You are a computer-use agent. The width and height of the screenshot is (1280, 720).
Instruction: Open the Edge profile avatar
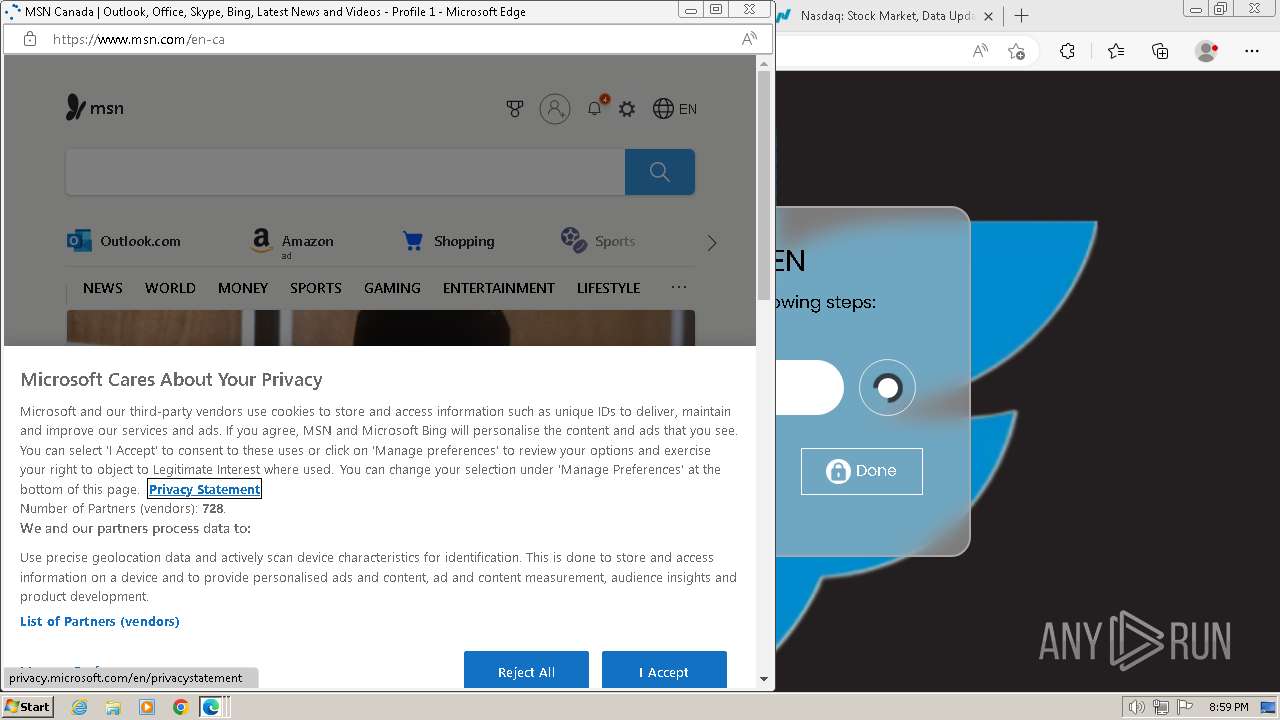tap(1206, 51)
